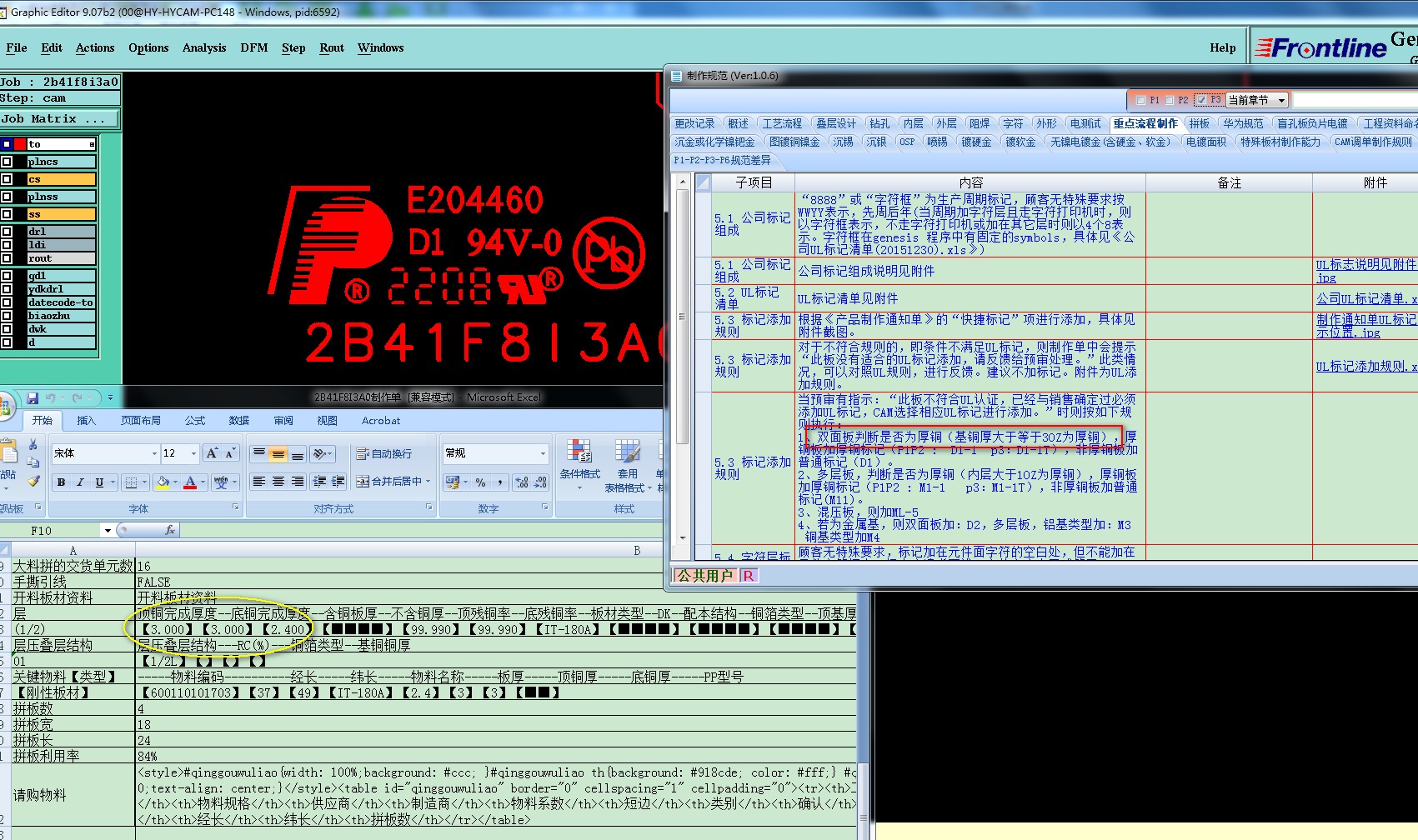Toggle Italic formatting in Excel

(80, 482)
